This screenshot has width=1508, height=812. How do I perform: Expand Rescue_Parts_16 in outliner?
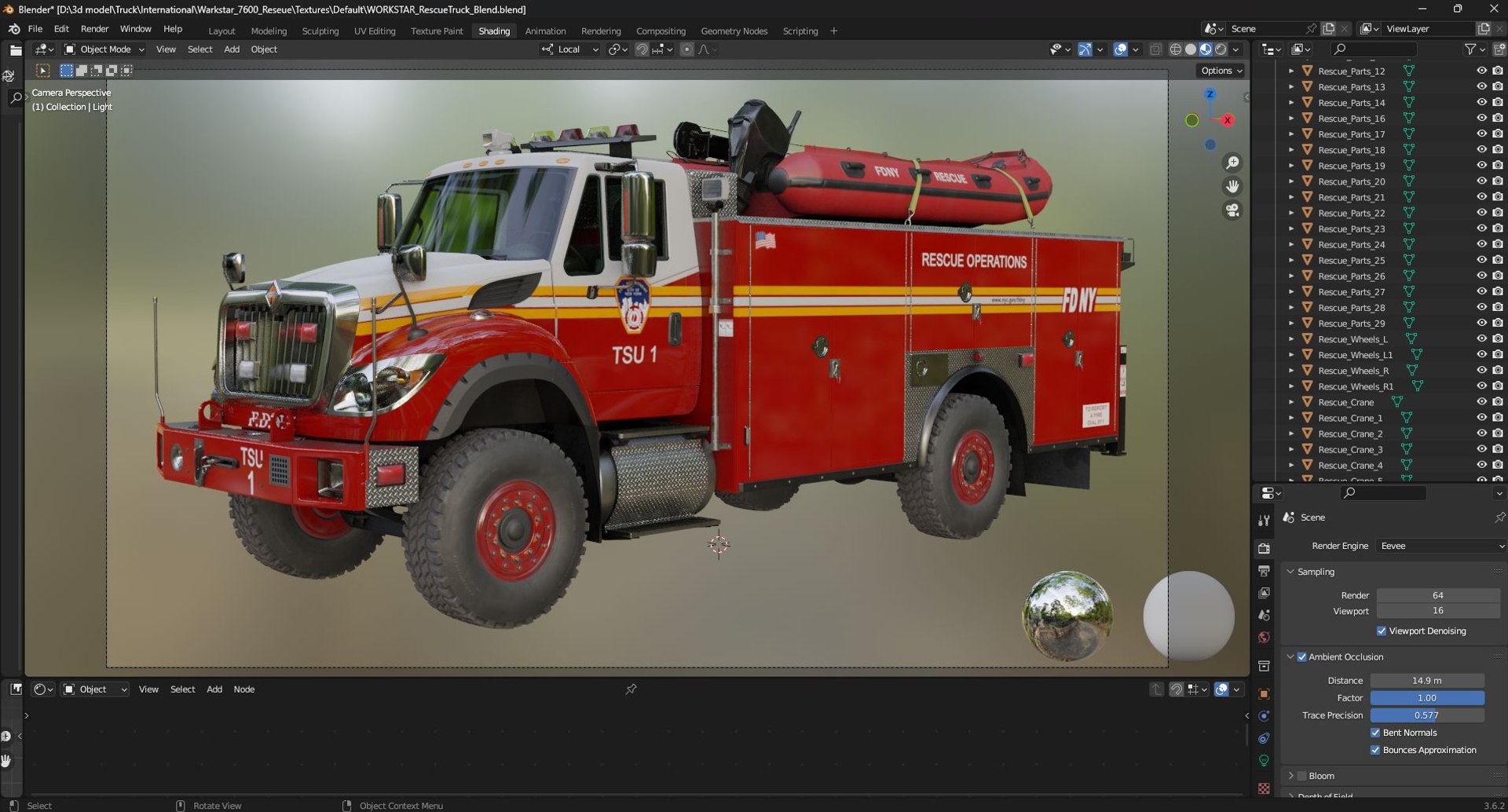tap(1291, 119)
